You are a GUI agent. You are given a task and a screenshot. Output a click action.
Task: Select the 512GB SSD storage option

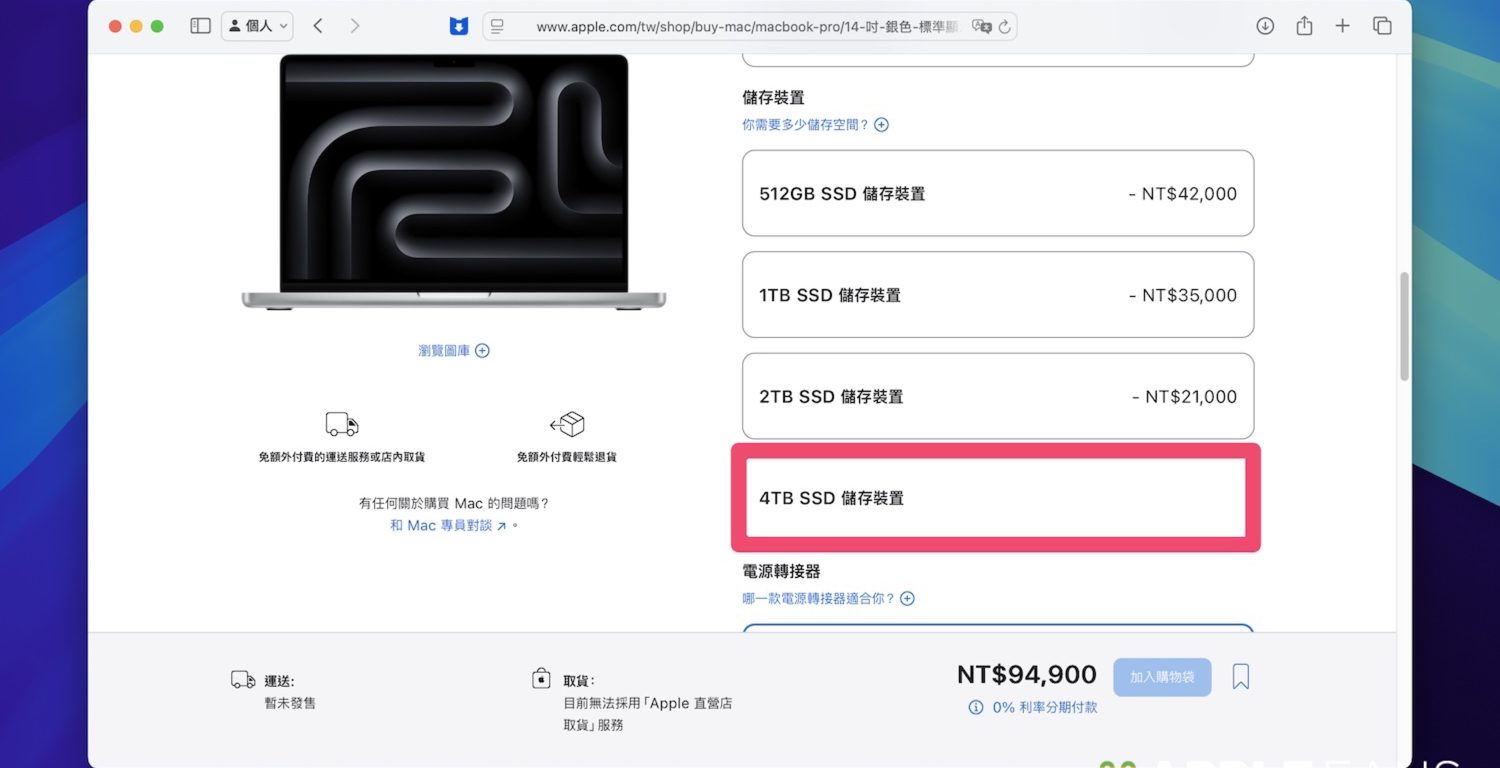[x=997, y=194]
